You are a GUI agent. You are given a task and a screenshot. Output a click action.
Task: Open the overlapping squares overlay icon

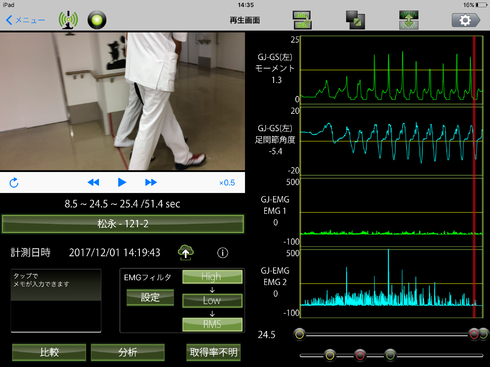(355, 20)
